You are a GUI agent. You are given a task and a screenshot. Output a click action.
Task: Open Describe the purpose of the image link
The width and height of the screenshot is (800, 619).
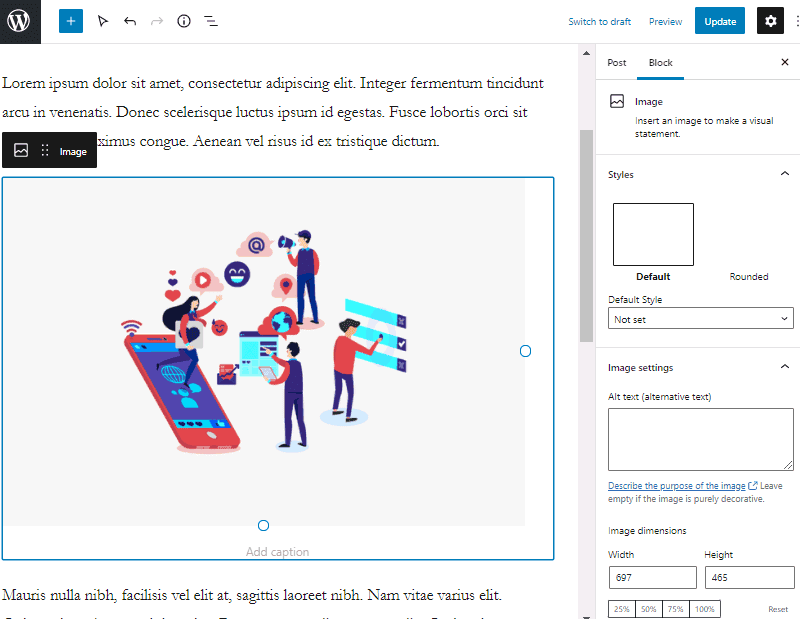(x=677, y=486)
